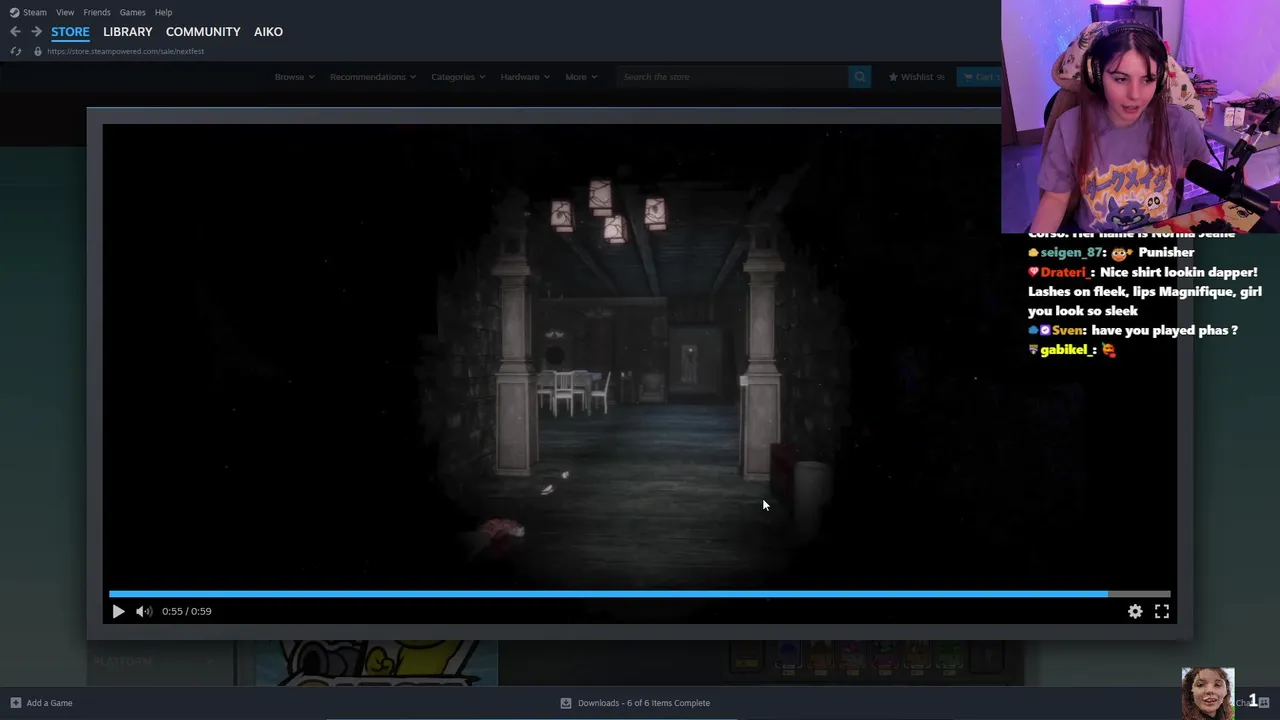This screenshot has width=1280, height=720.
Task: Click gabikel_ chat username
Action: pos(1066,350)
